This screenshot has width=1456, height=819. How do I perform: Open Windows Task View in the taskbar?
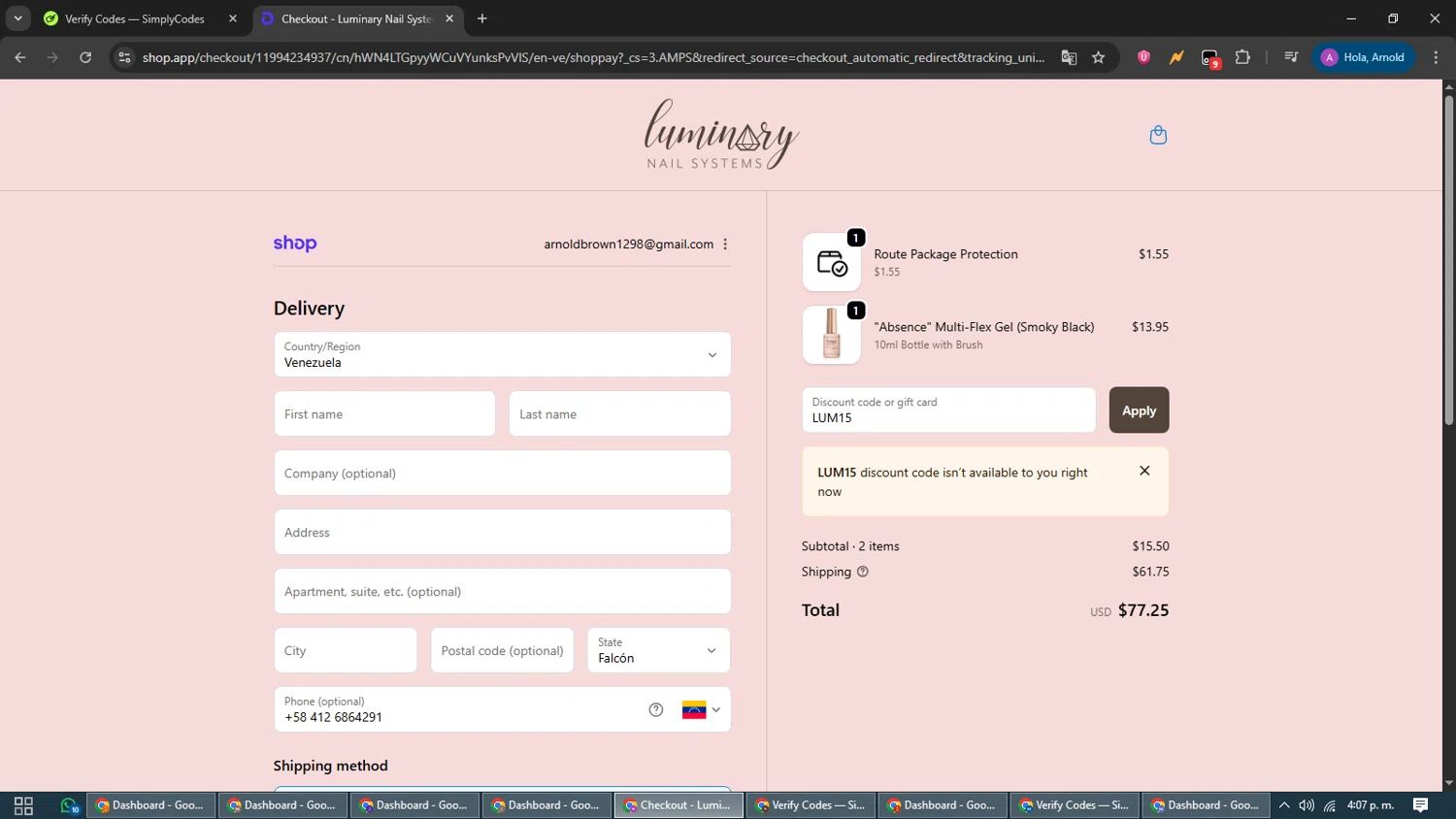pos(23,805)
